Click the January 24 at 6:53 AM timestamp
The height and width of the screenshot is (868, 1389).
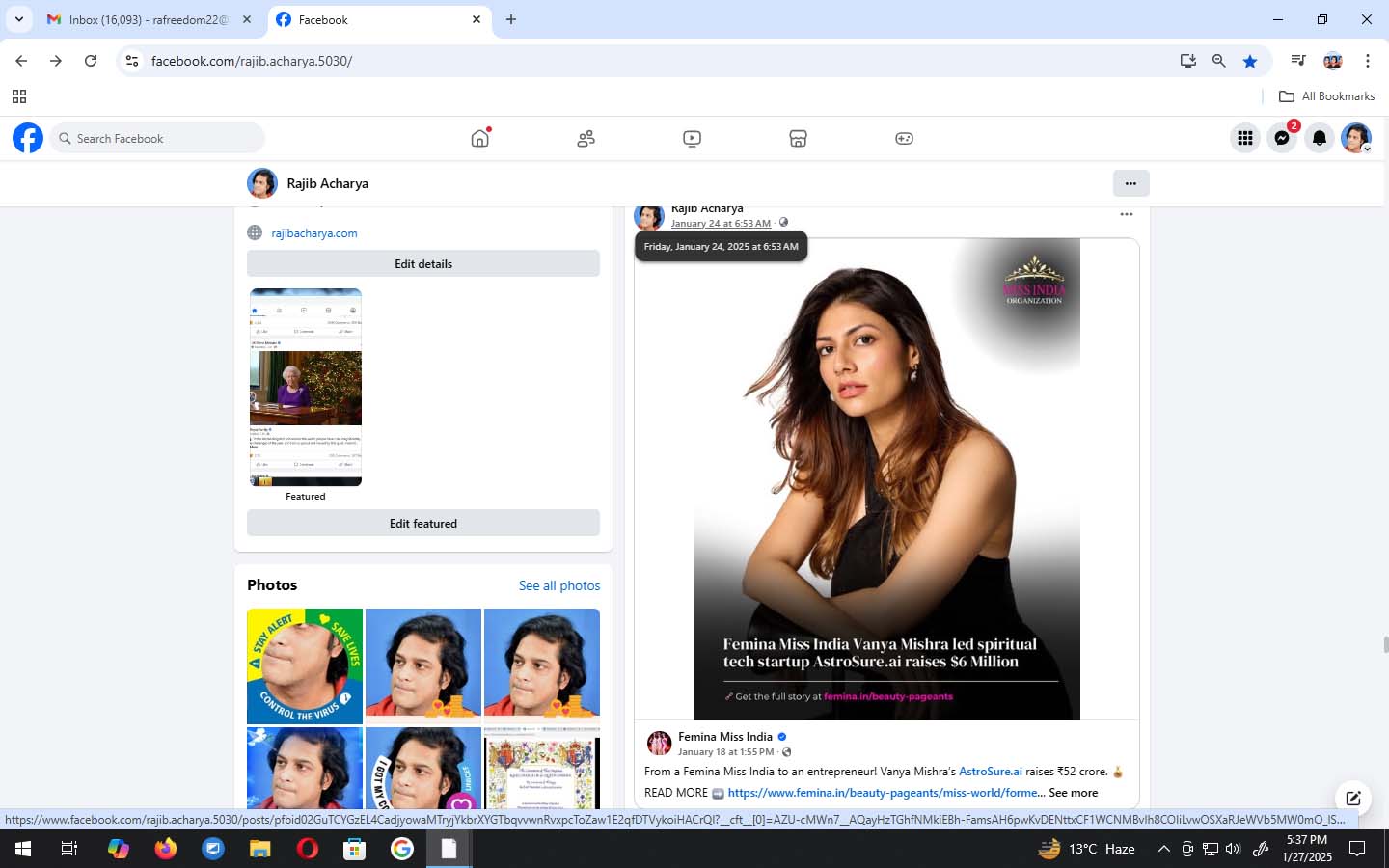[721, 223]
